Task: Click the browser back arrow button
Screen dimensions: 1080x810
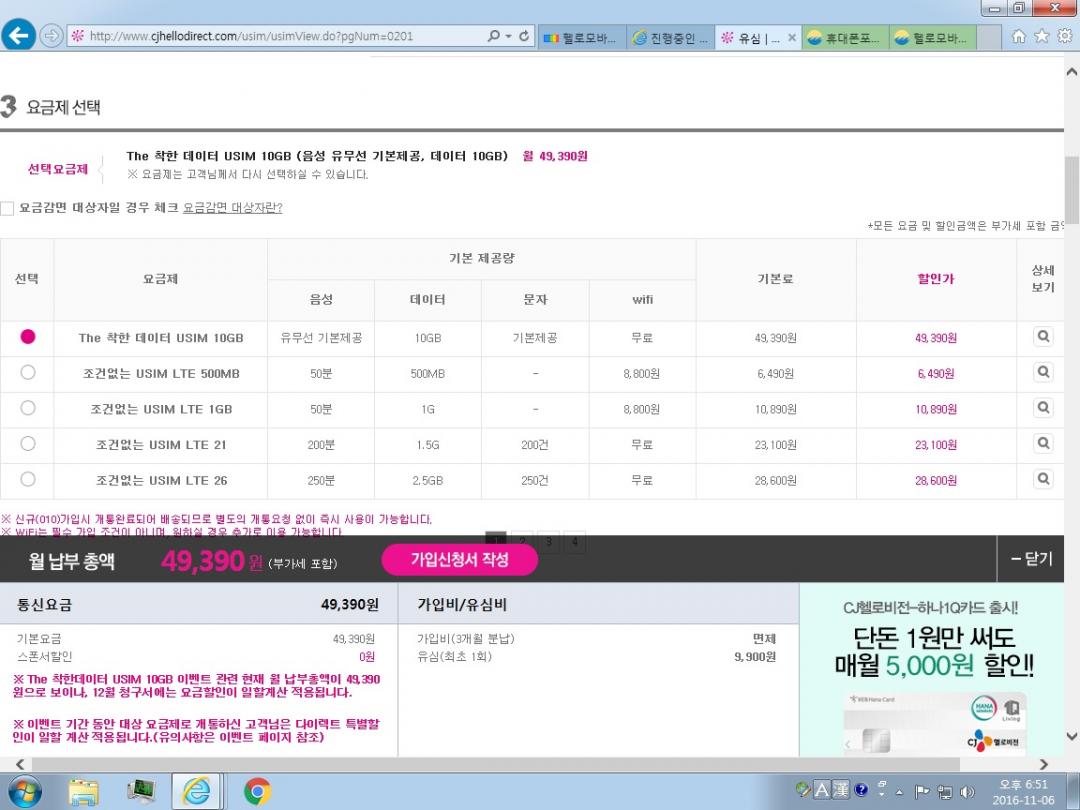Action: pos(18,36)
